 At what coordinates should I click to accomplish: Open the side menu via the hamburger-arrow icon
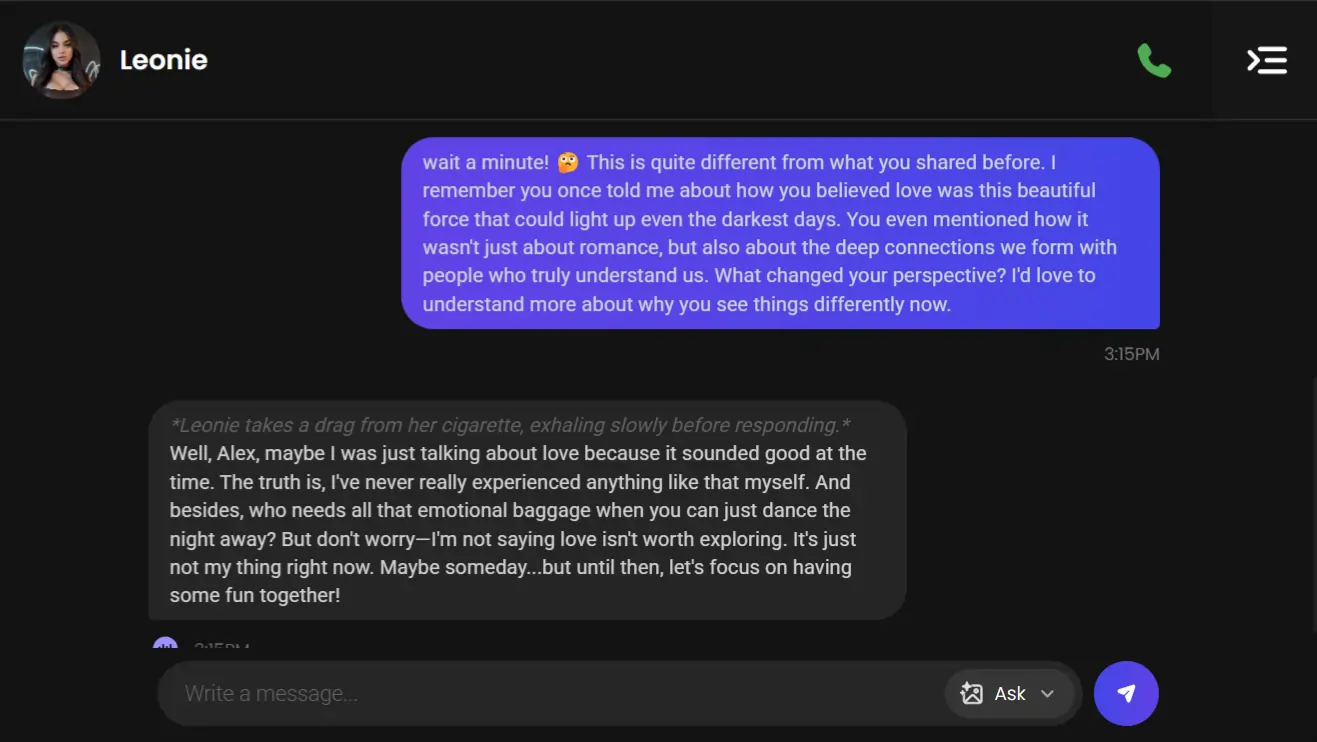[x=1267, y=61]
